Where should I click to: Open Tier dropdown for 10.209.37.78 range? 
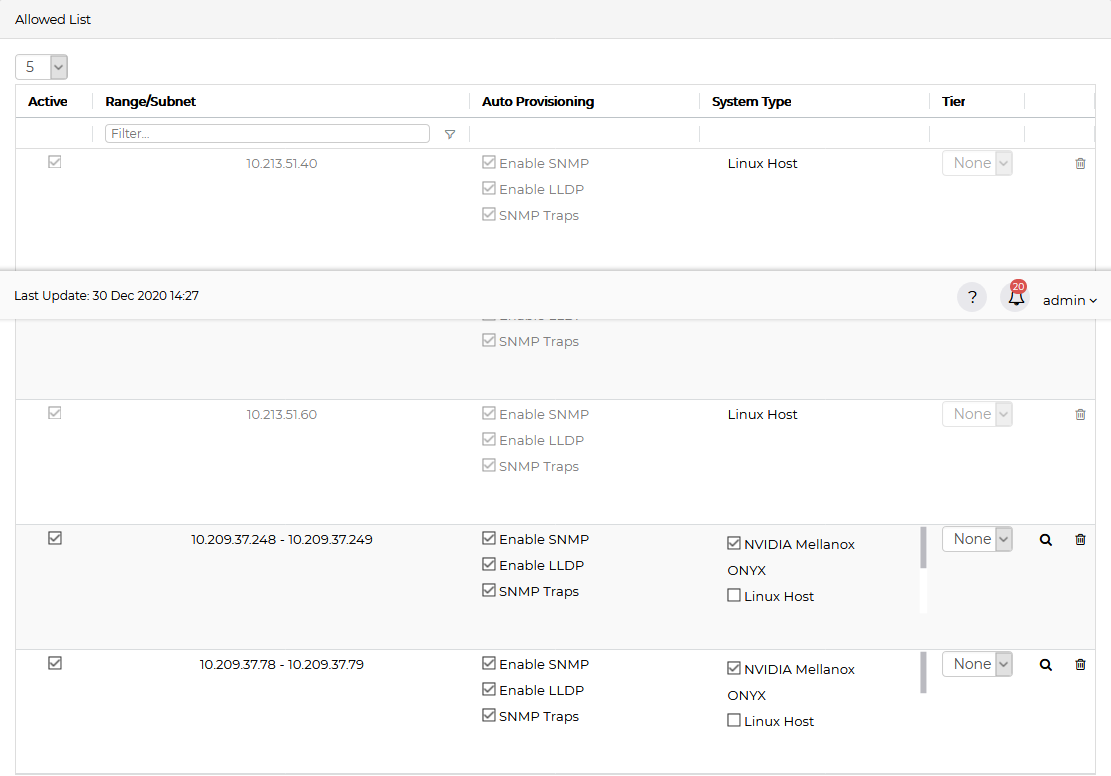coord(977,664)
